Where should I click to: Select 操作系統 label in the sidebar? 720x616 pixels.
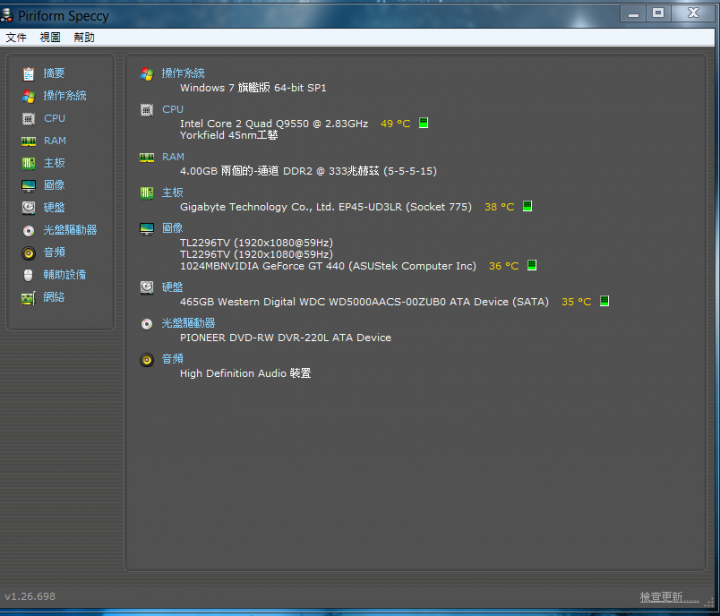(65, 95)
